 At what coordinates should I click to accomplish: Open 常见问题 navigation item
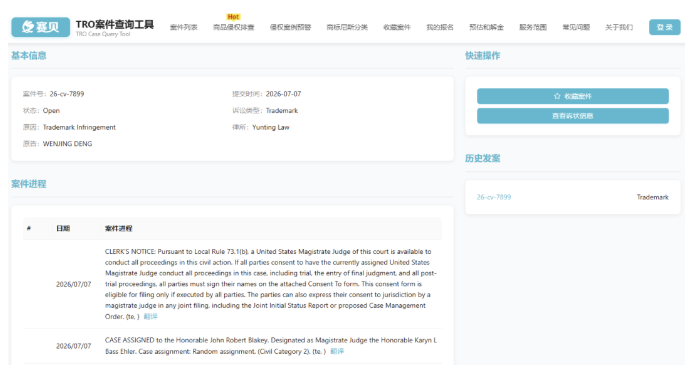(x=576, y=27)
